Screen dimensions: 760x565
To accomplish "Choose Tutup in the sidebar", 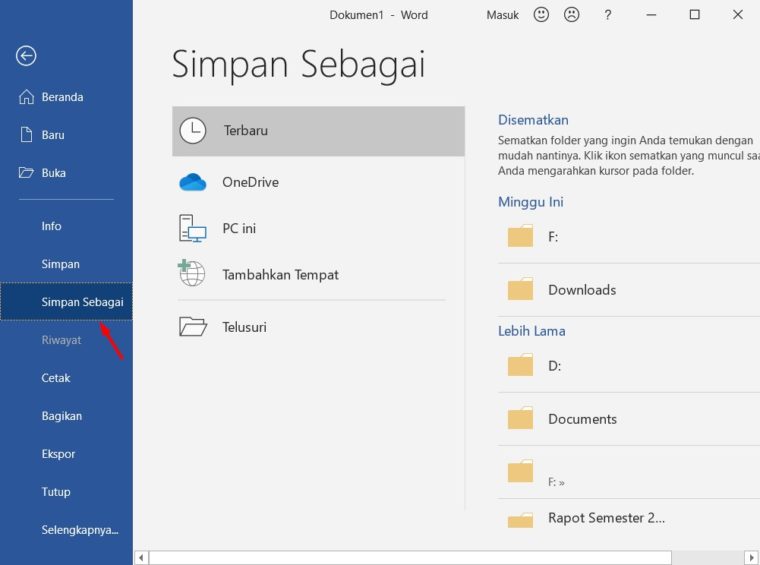I will coord(56,492).
